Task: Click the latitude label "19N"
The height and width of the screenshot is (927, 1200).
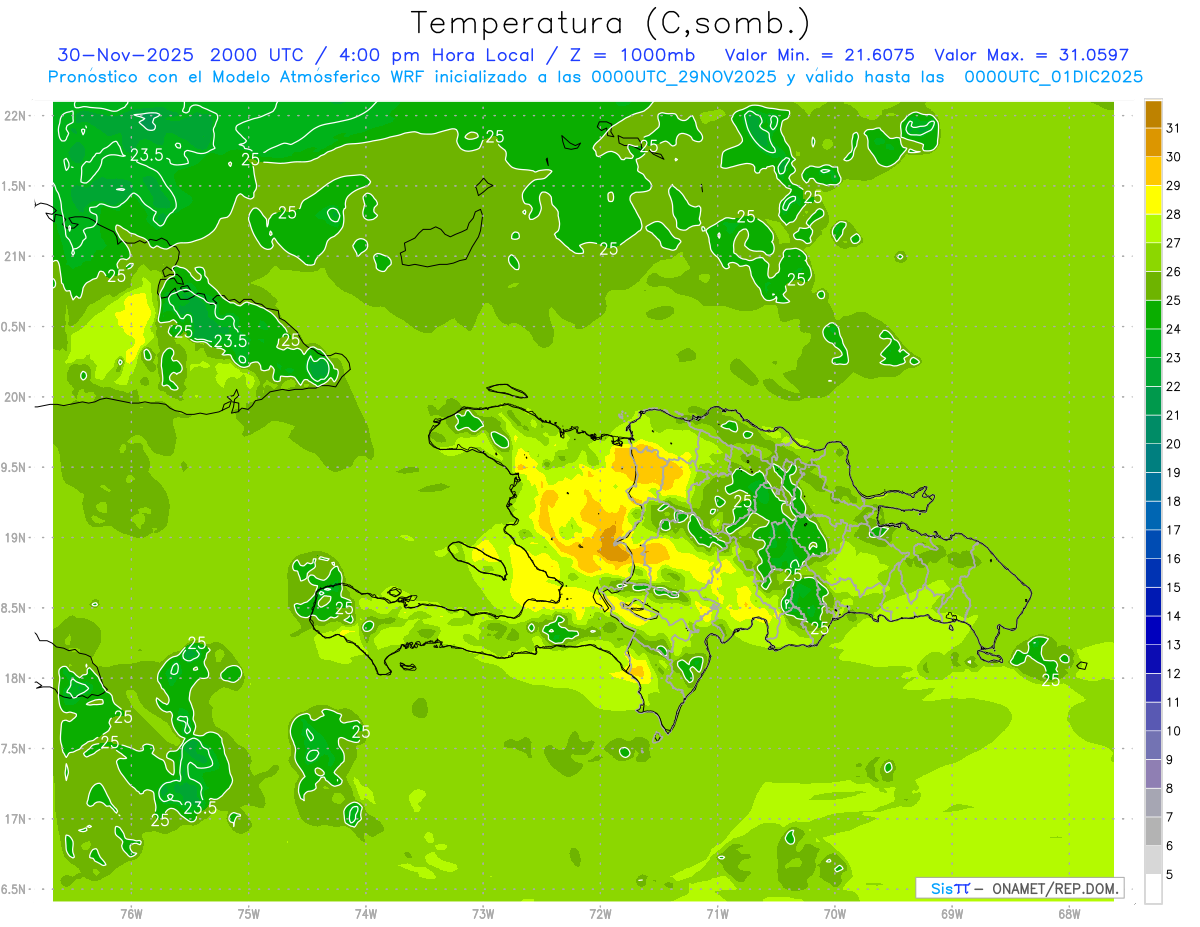Action: click(17, 537)
